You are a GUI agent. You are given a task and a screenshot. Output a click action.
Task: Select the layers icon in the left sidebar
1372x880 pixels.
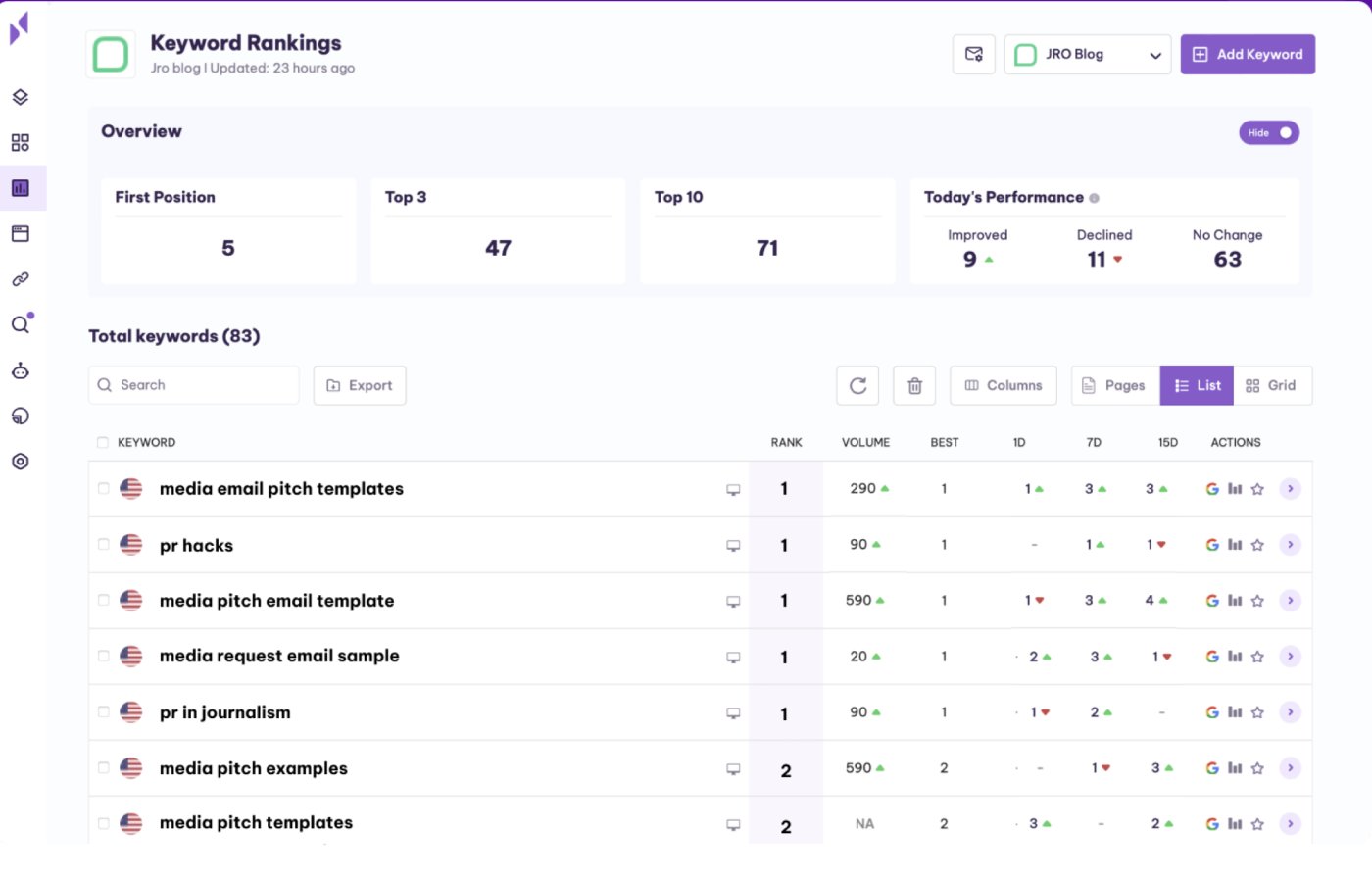pos(21,97)
